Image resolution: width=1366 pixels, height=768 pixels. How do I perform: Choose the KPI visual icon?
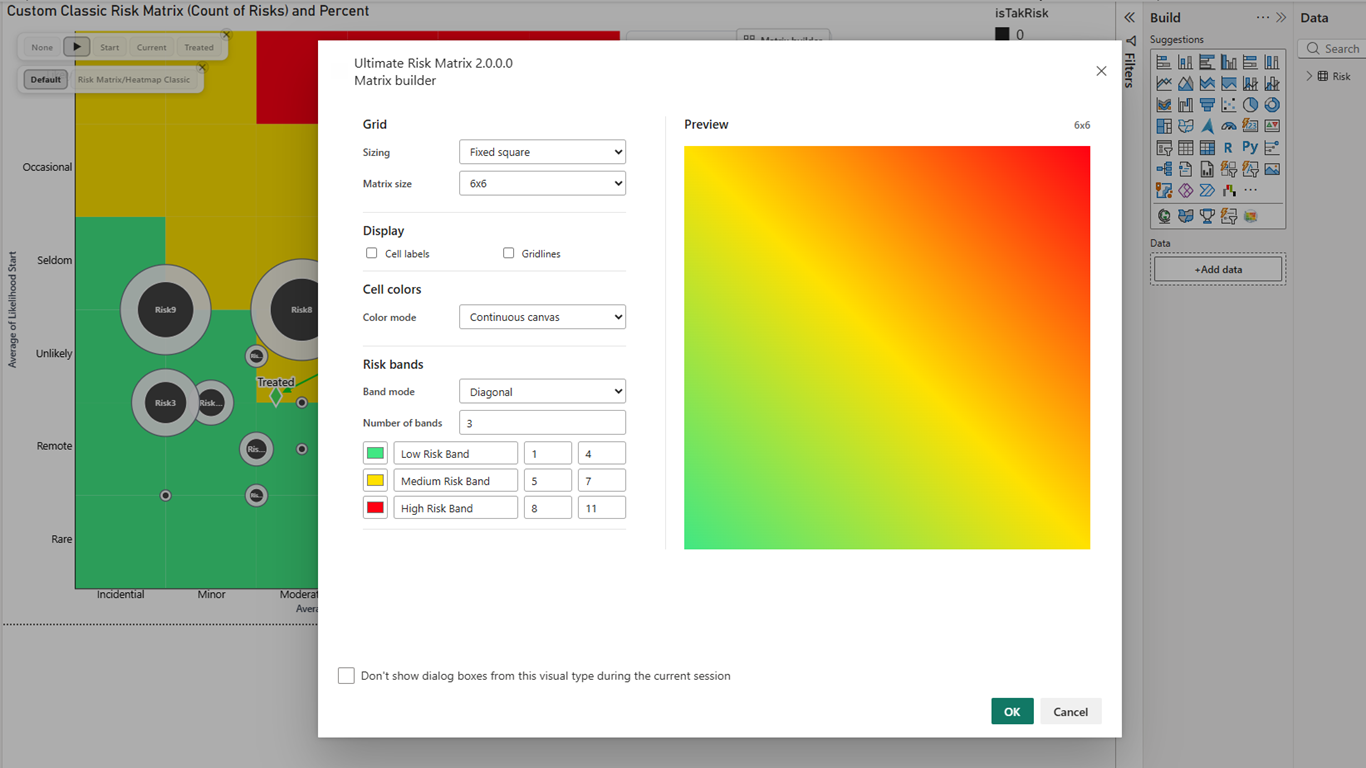click(x=1272, y=126)
